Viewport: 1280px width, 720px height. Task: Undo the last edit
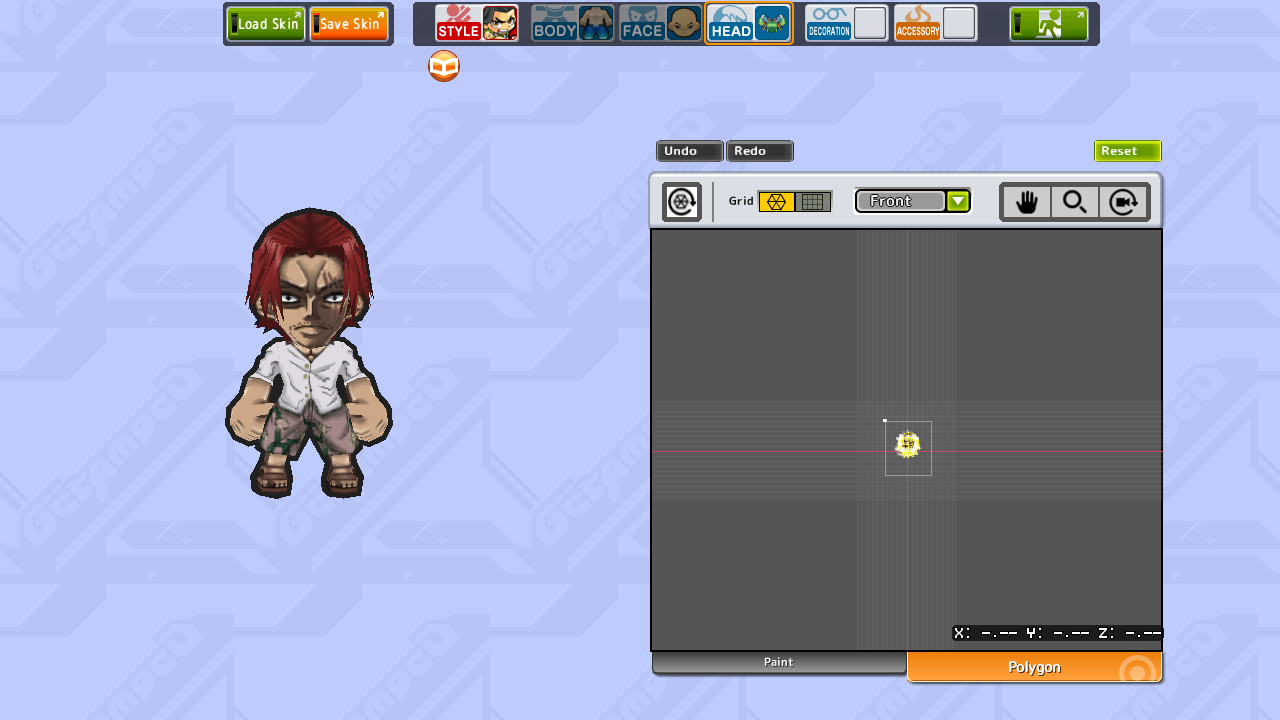(x=690, y=151)
